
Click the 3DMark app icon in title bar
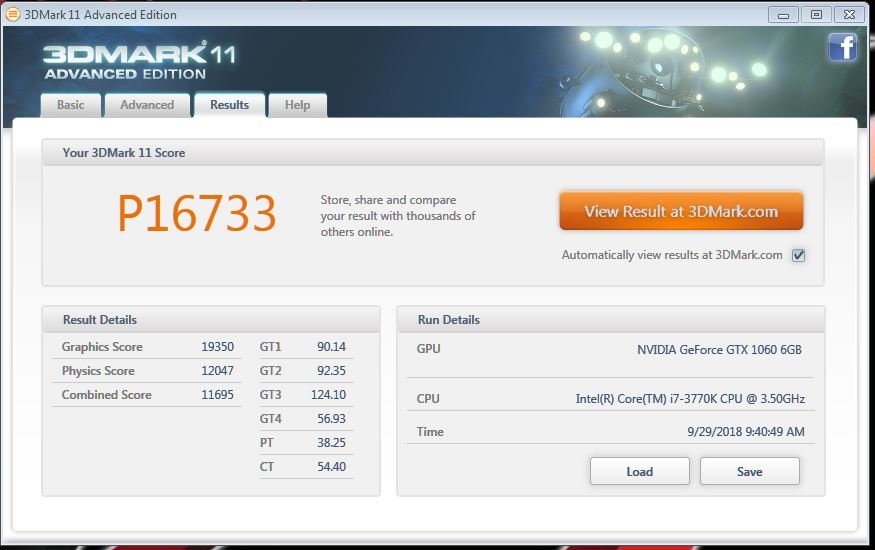click(x=12, y=15)
